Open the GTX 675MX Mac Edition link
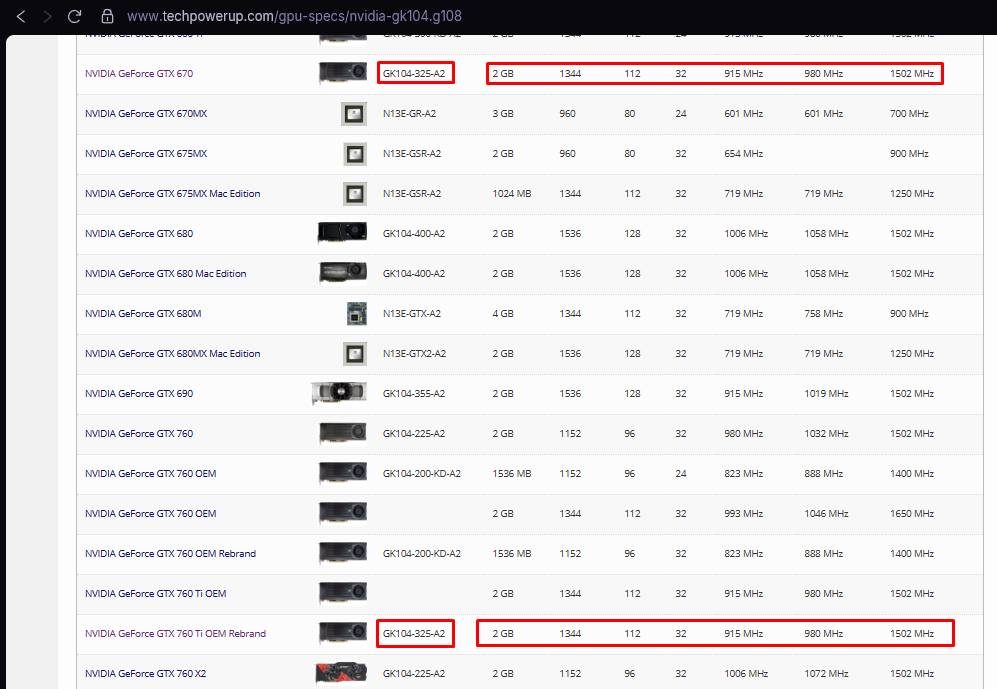The width and height of the screenshot is (997, 689). pos(172,194)
